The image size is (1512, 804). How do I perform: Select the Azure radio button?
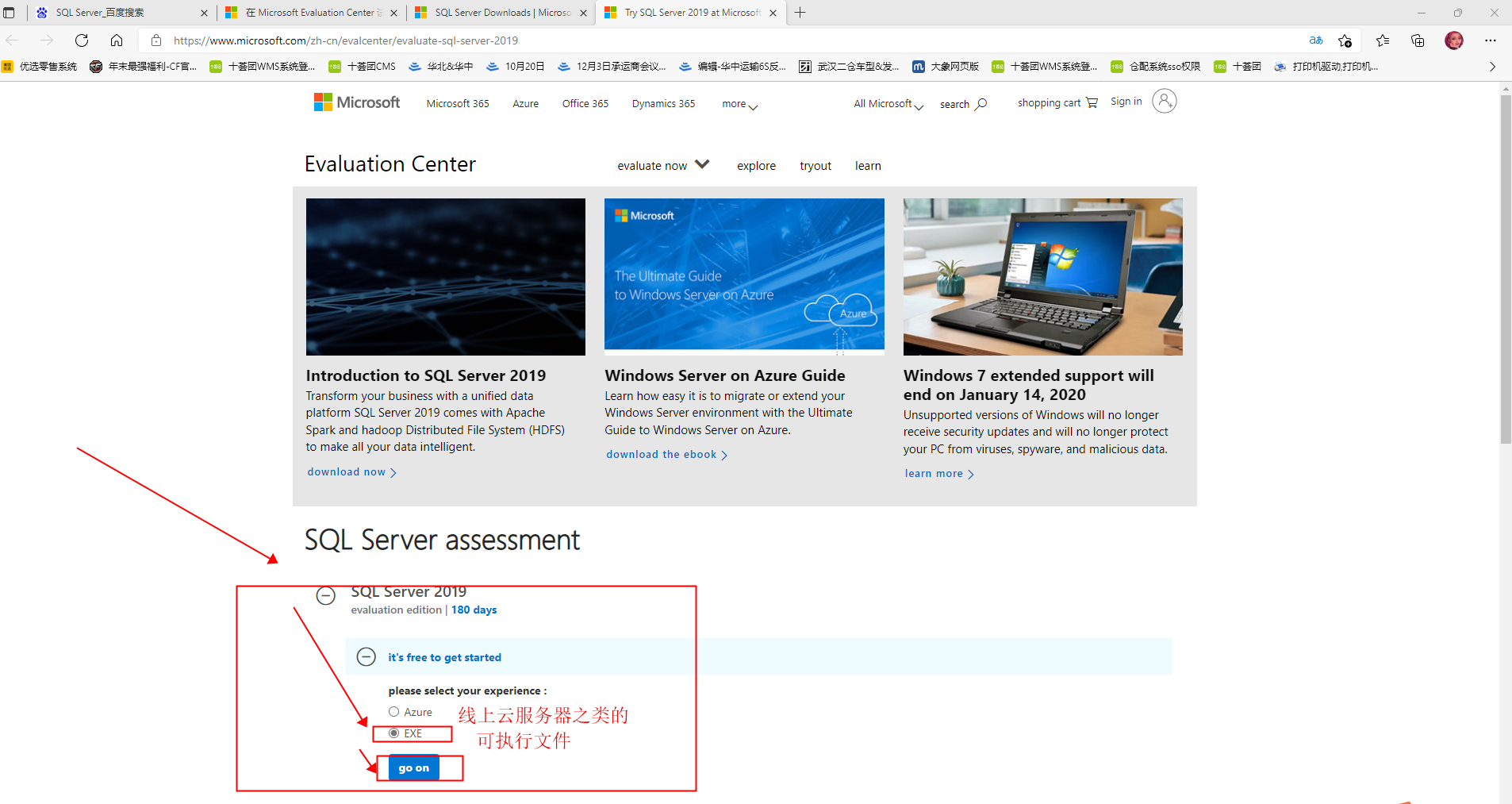(x=394, y=711)
